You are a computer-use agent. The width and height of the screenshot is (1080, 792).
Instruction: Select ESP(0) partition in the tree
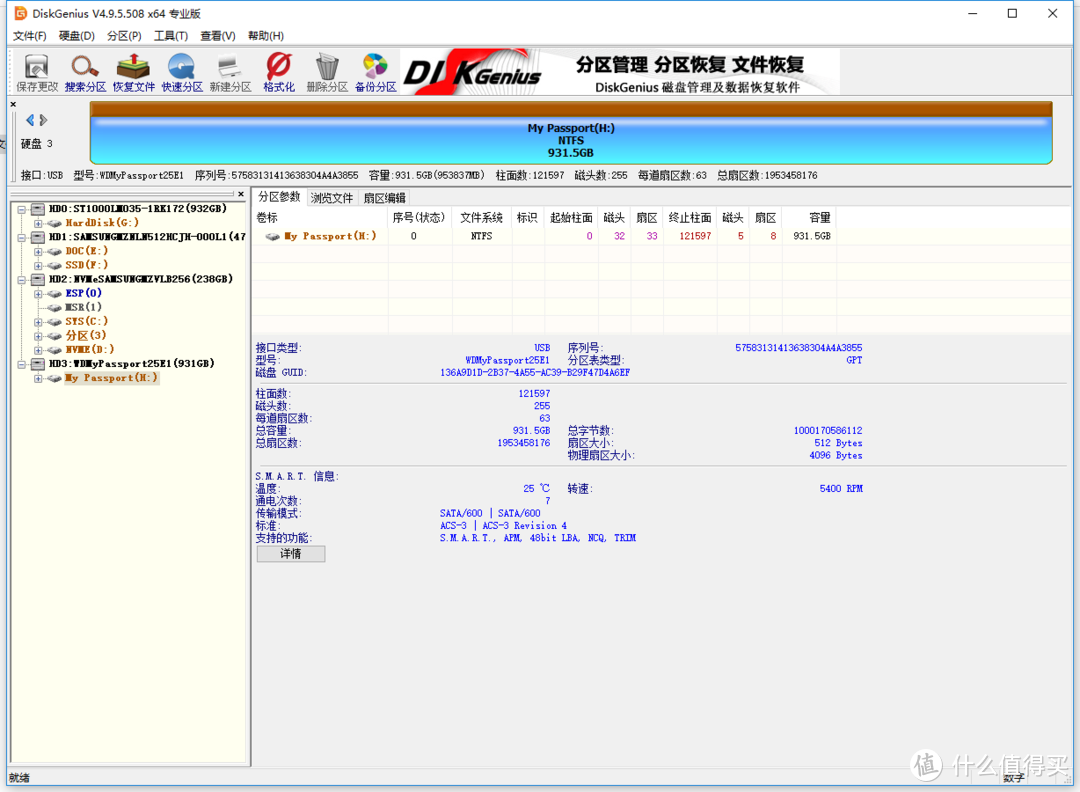[83, 293]
